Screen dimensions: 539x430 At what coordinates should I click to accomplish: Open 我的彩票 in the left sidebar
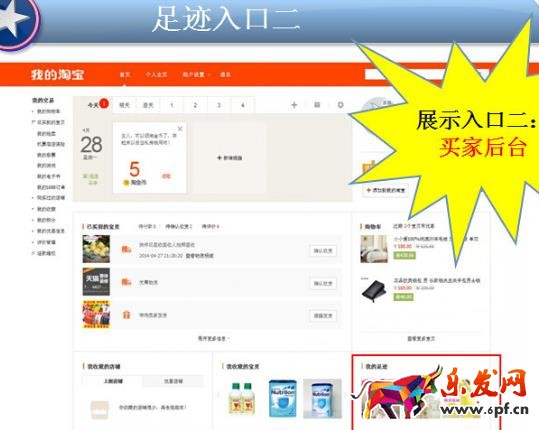[46, 155]
